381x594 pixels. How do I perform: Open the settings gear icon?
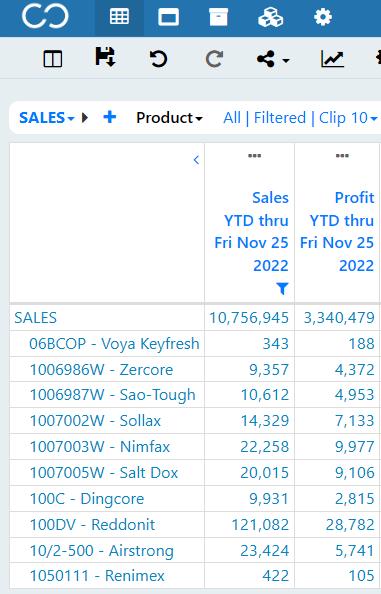[323, 17]
